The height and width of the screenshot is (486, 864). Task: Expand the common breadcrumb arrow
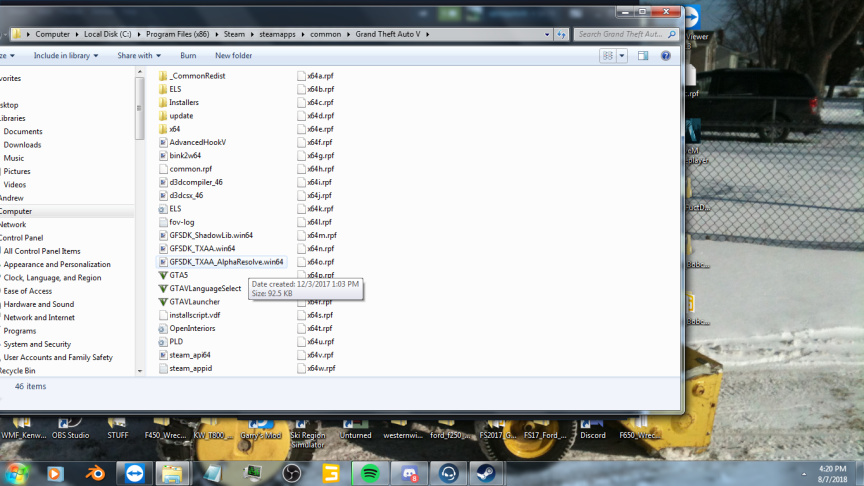point(348,34)
